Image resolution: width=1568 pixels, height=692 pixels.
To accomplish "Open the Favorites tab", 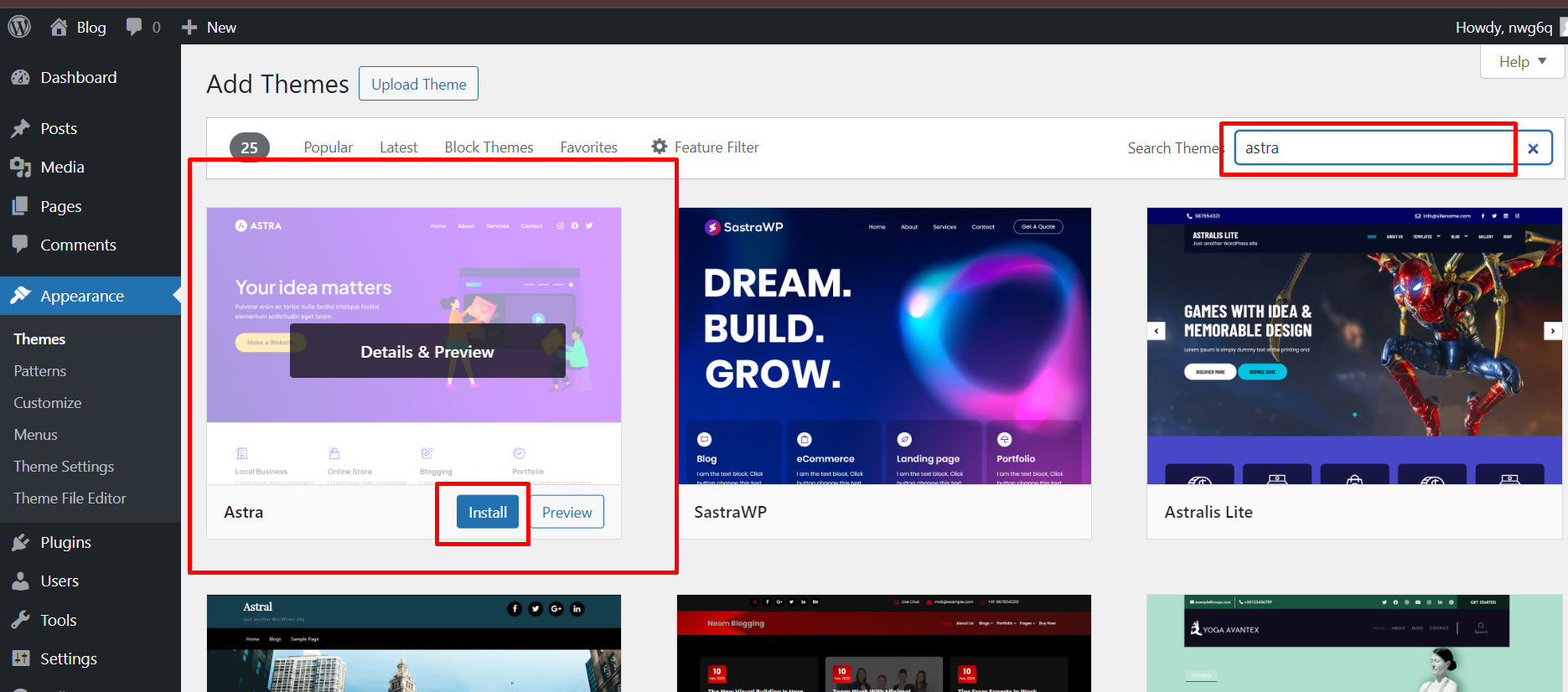I will (x=588, y=147).
